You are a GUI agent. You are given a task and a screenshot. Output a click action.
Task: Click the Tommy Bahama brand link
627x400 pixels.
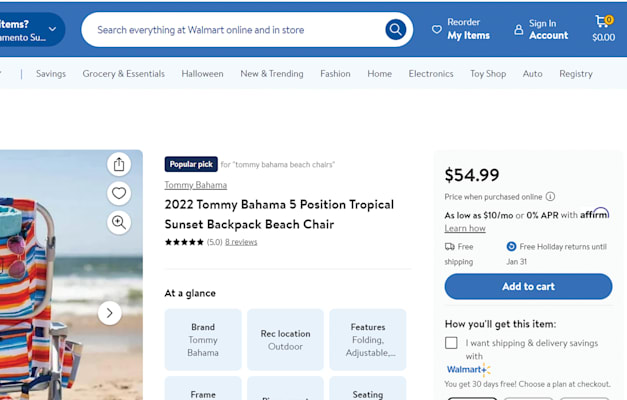[x=195, y=185]
